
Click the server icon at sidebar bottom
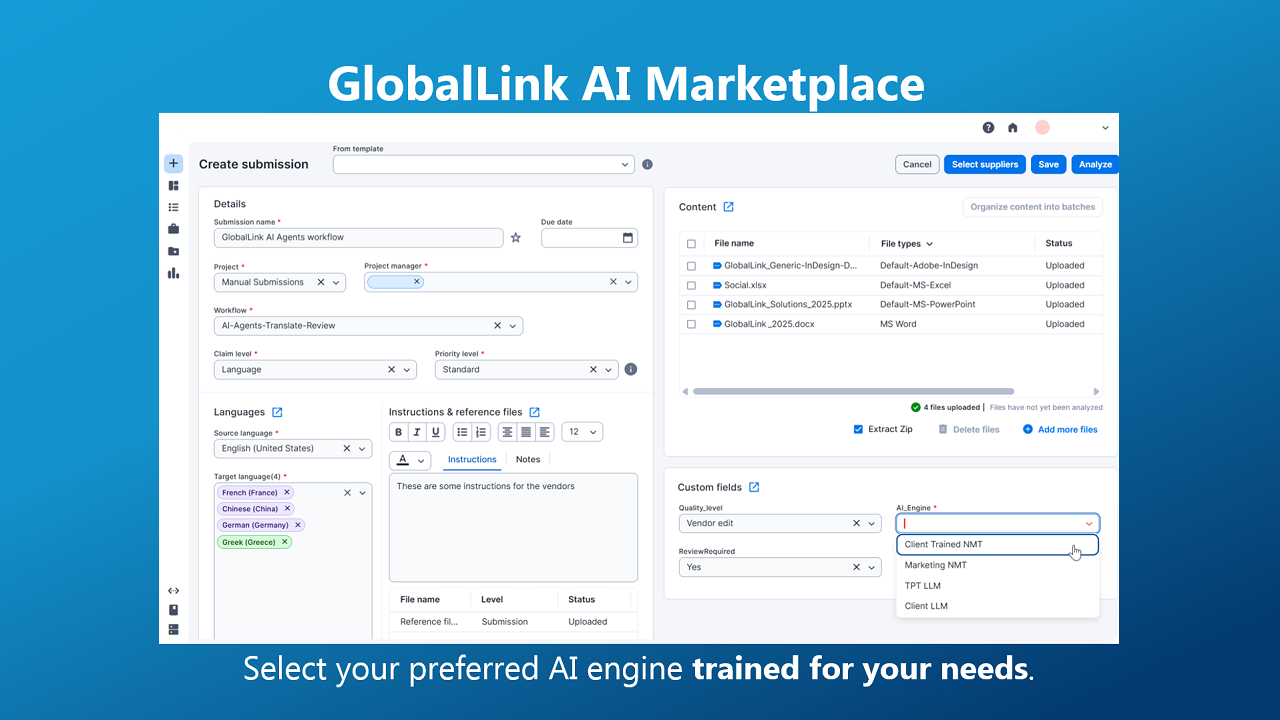(x=173, y=629)
